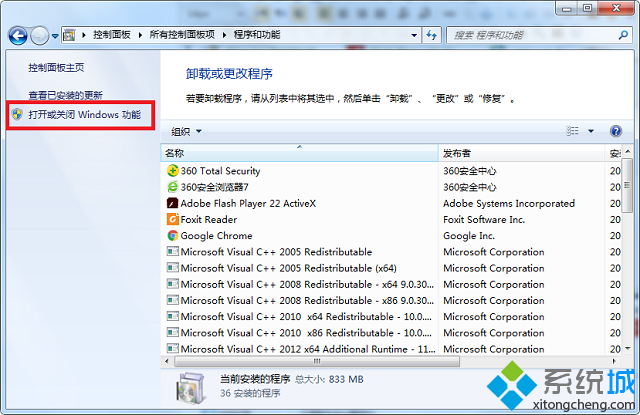640x415 pixels.
Task: Sort by 名称 column header
Action: (x=300, y=153)
